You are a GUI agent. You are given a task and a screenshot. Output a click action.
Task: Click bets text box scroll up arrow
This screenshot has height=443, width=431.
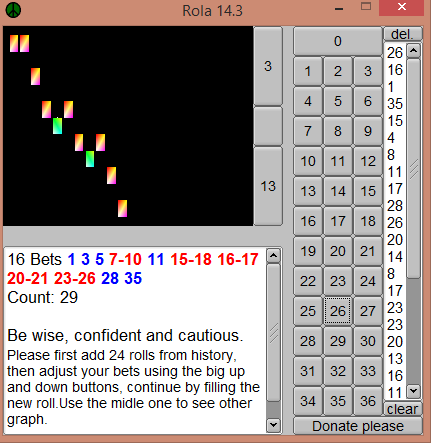pos(274,256)
